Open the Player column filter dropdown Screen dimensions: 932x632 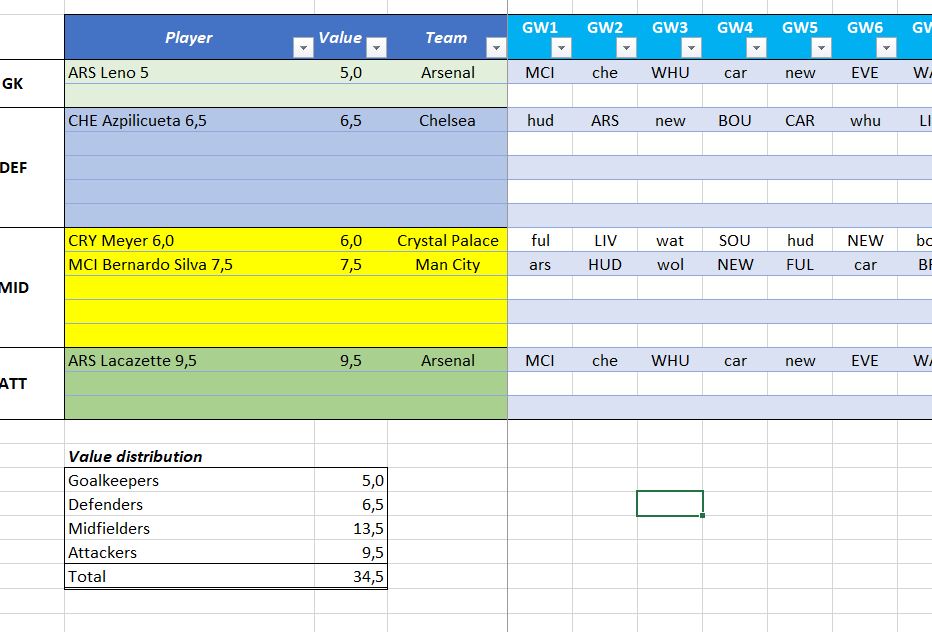[302, 47]
